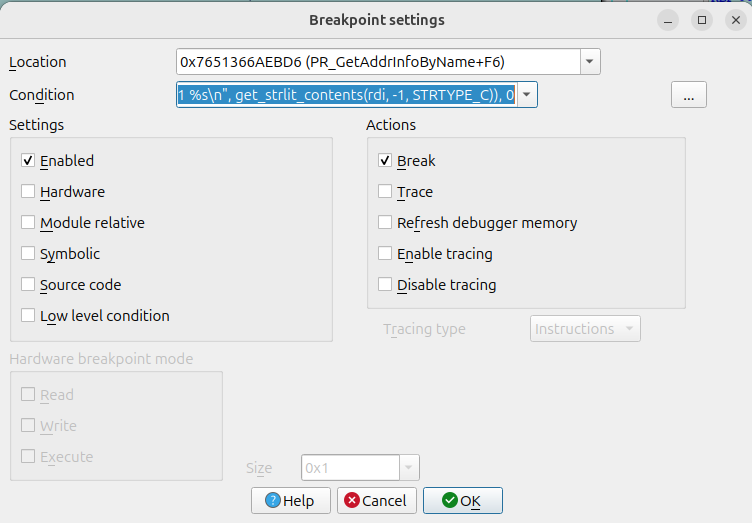
Task: Click the blue Help question-mark icon
Action: click(x=272, y=500)
